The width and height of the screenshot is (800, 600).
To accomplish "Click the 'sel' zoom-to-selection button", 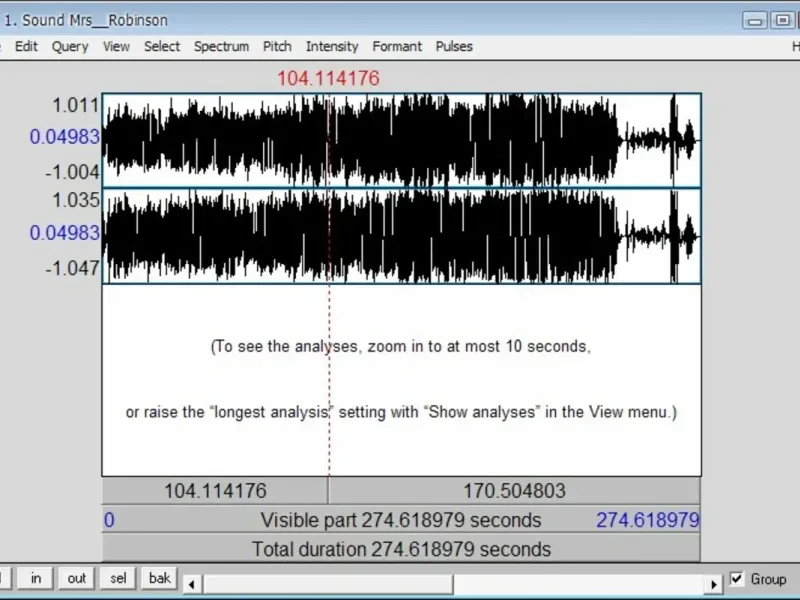I will [118, 578].
